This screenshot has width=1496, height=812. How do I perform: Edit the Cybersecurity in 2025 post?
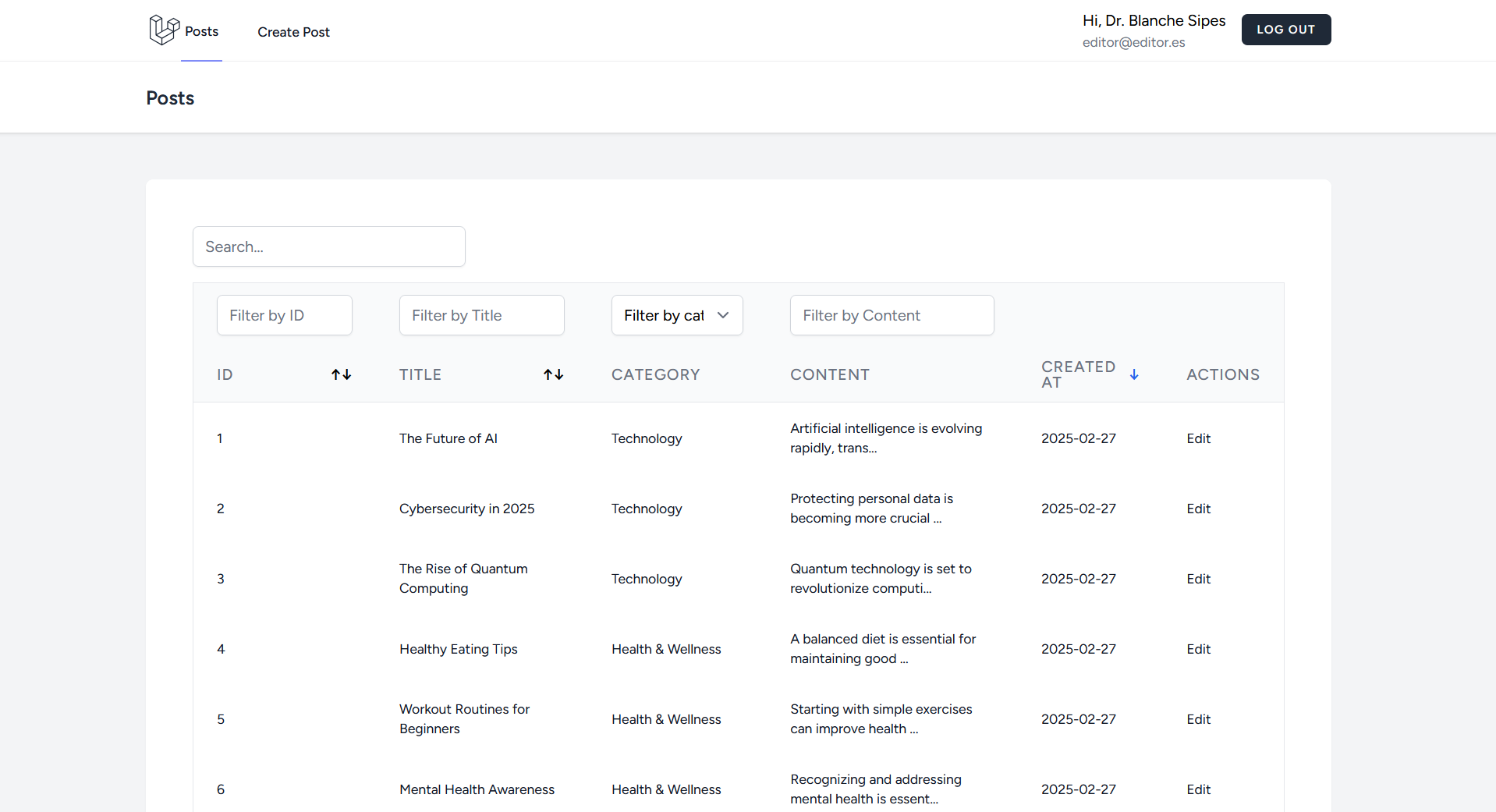1198,509
